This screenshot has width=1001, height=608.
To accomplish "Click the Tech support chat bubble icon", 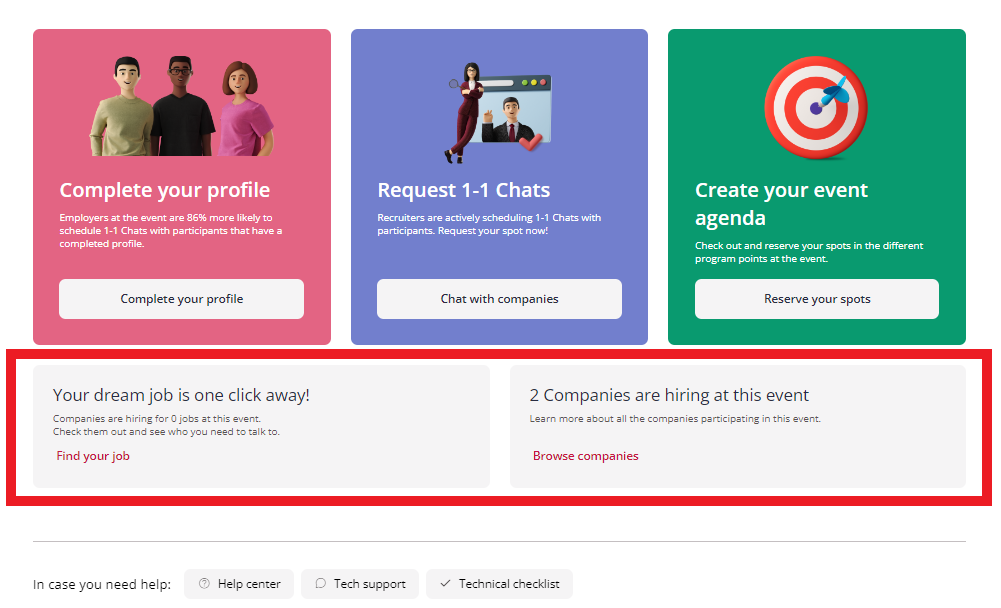I will coord(320,583).
